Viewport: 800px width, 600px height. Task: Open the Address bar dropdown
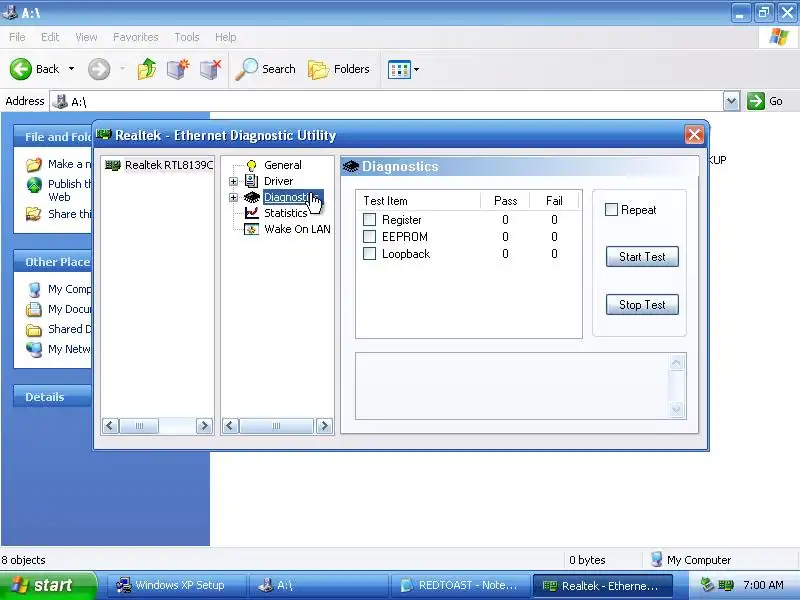(x=731, y=102)
